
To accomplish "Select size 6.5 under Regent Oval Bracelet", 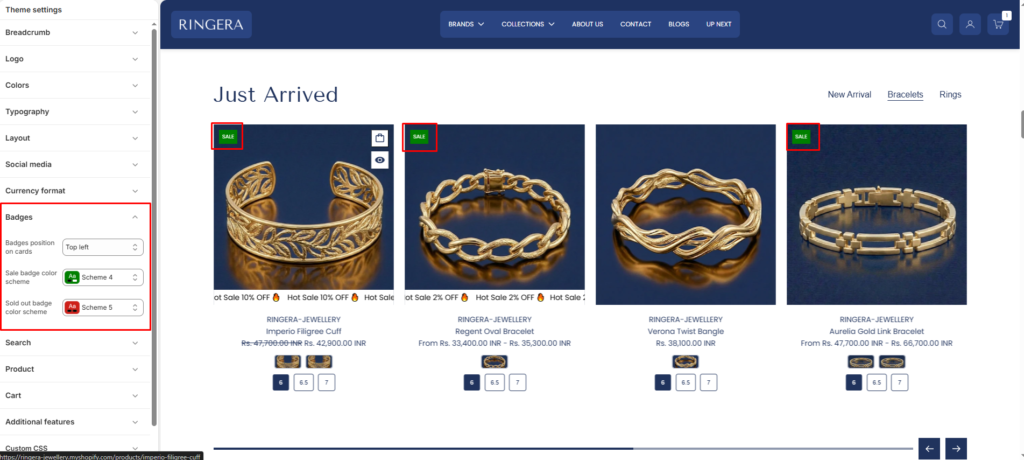I will 494,382.
